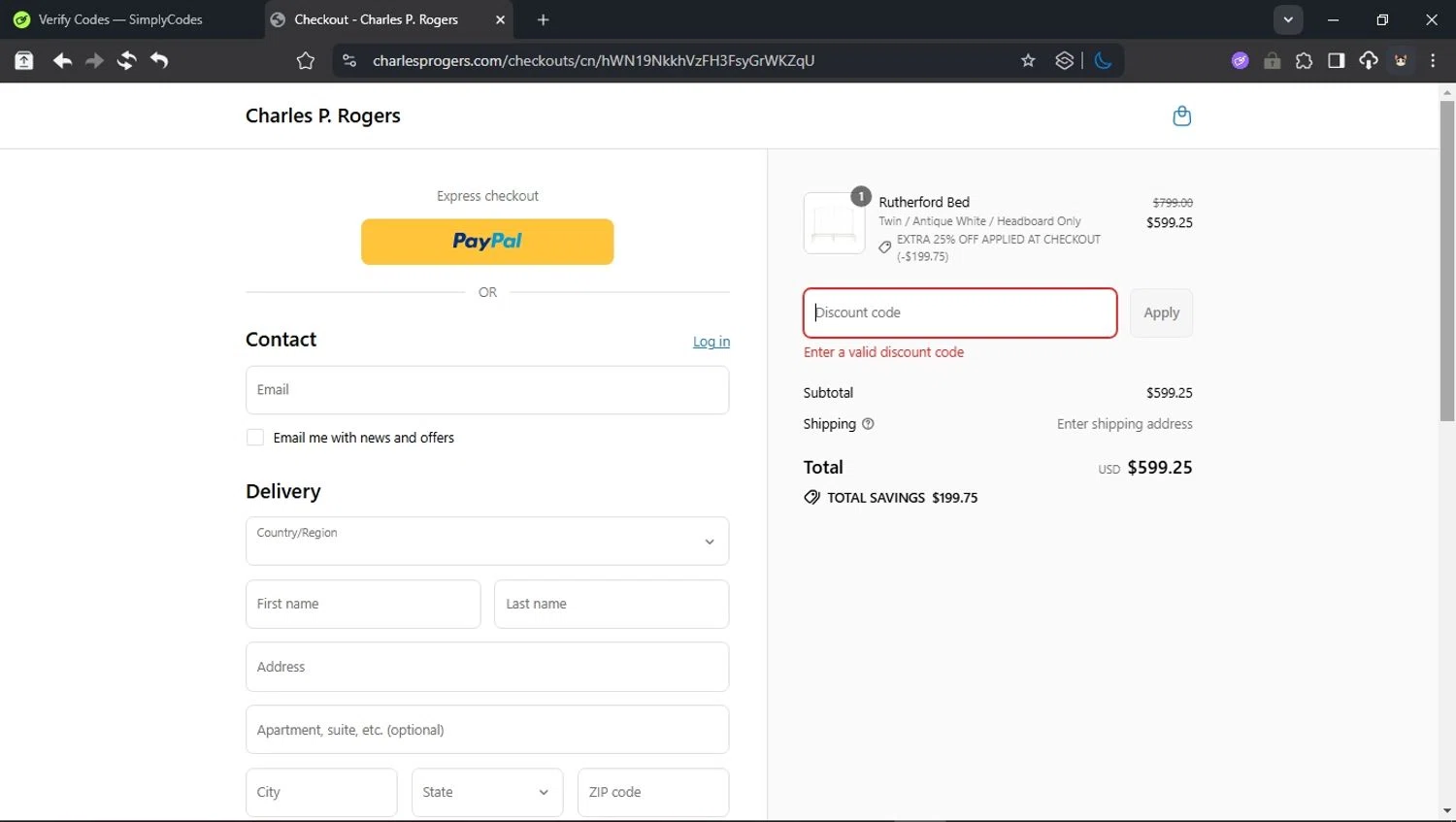
Task: Click the Apply discount button
Action: 1161,312
